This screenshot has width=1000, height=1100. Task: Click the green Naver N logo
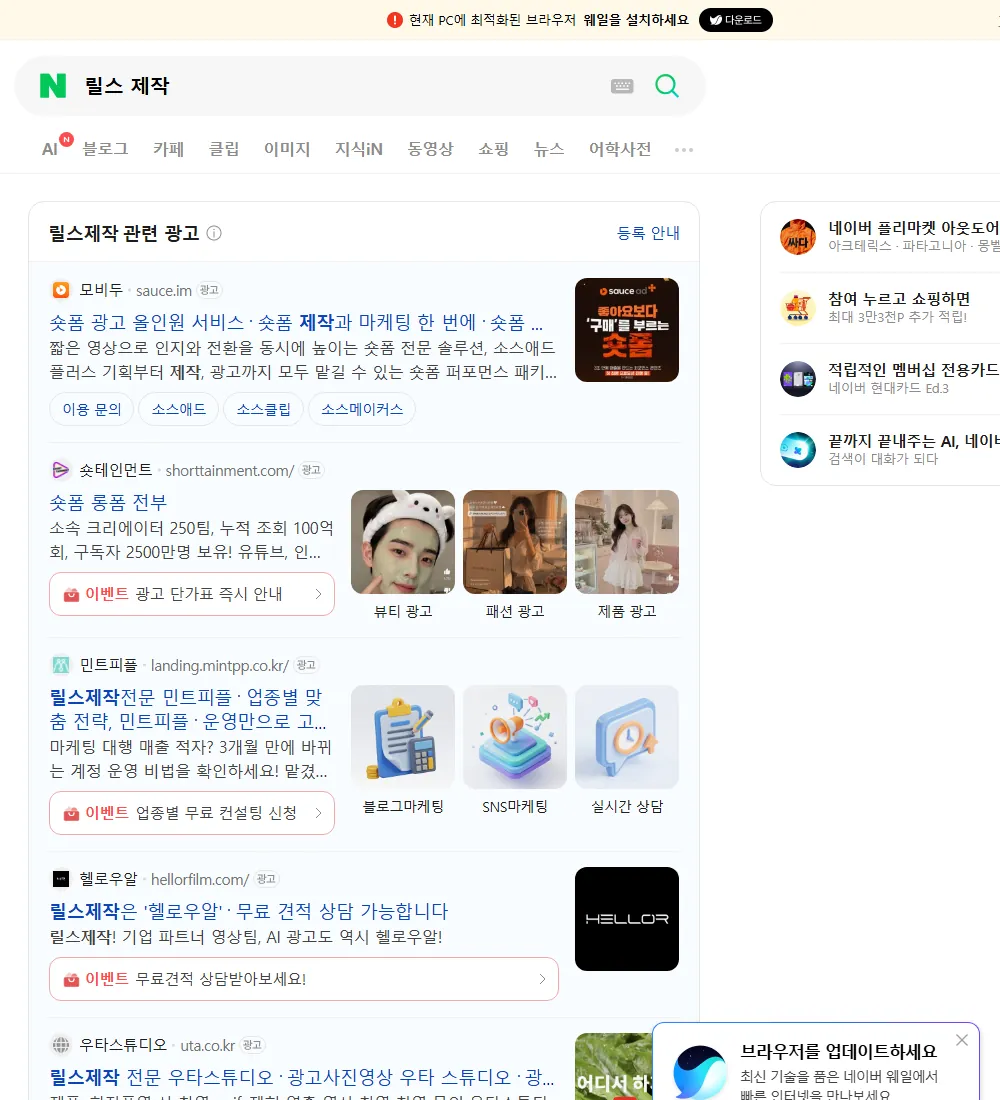tap(53, 86)
